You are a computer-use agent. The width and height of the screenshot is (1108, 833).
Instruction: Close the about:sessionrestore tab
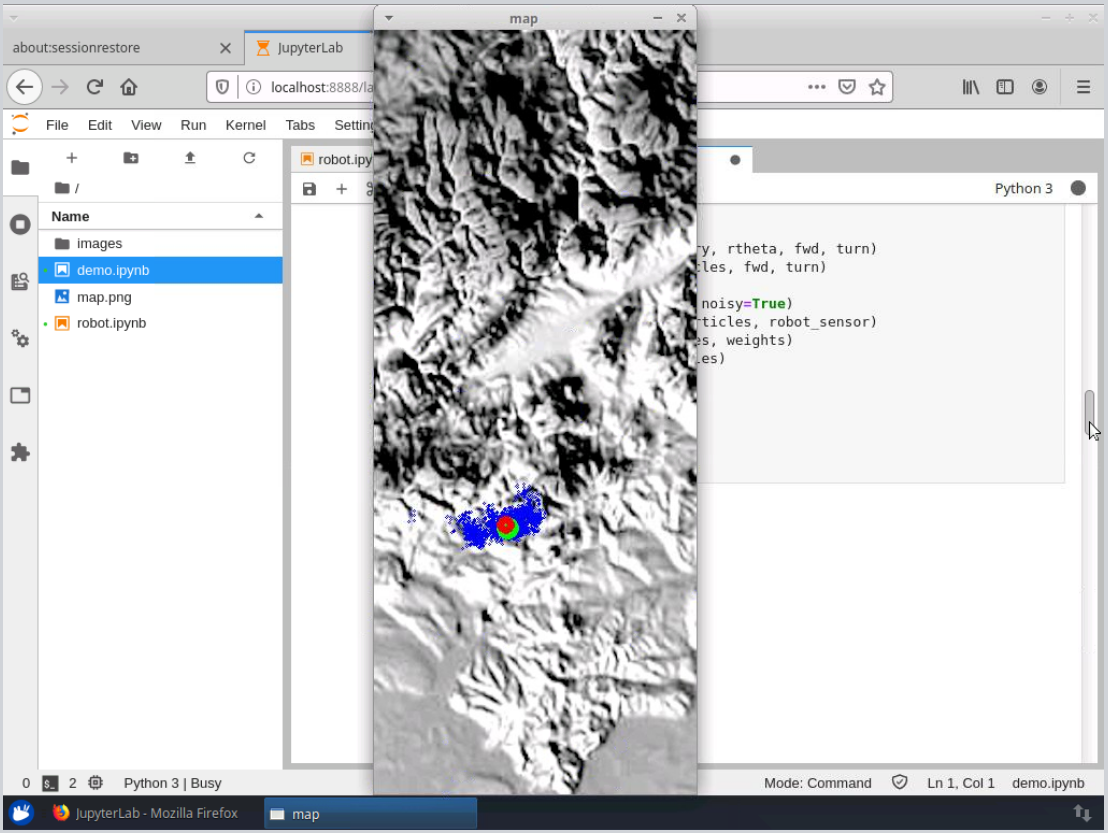(225, 48)
